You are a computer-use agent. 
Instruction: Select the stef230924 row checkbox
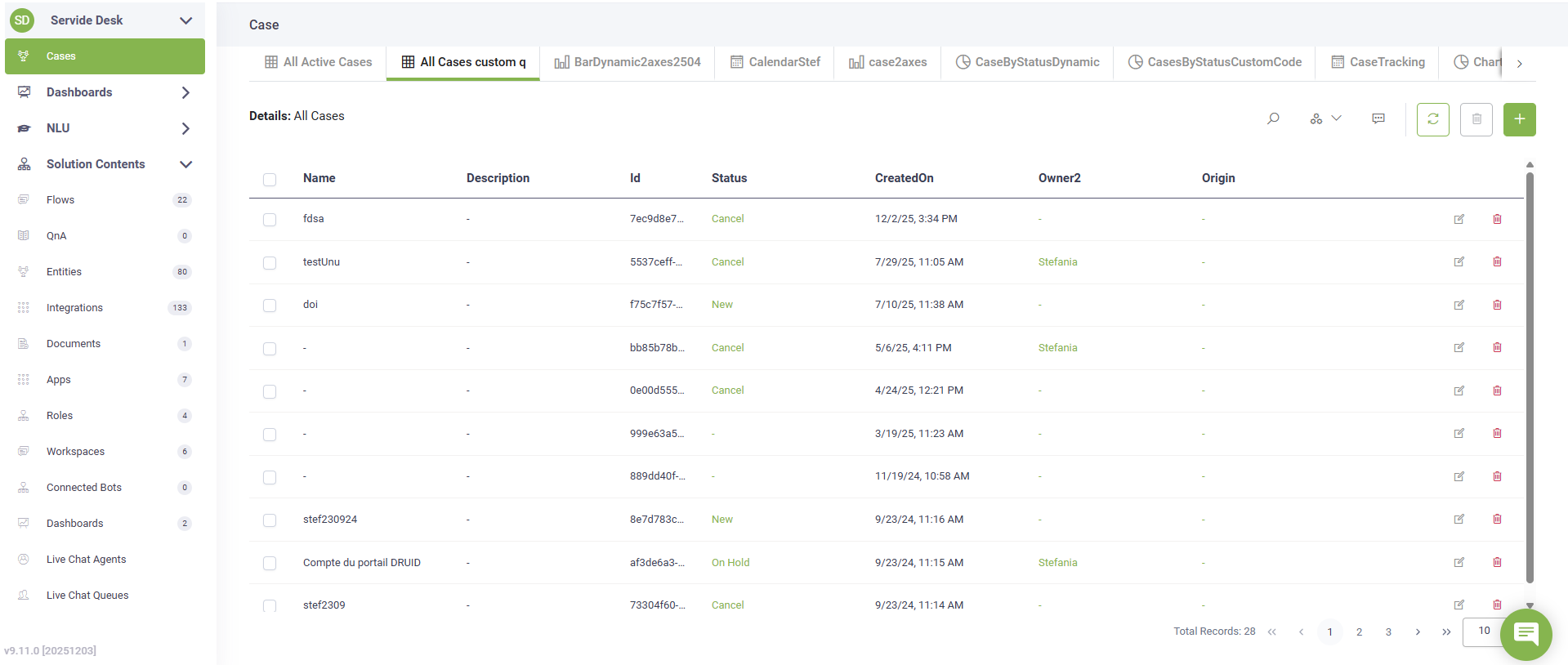(270, 520)
